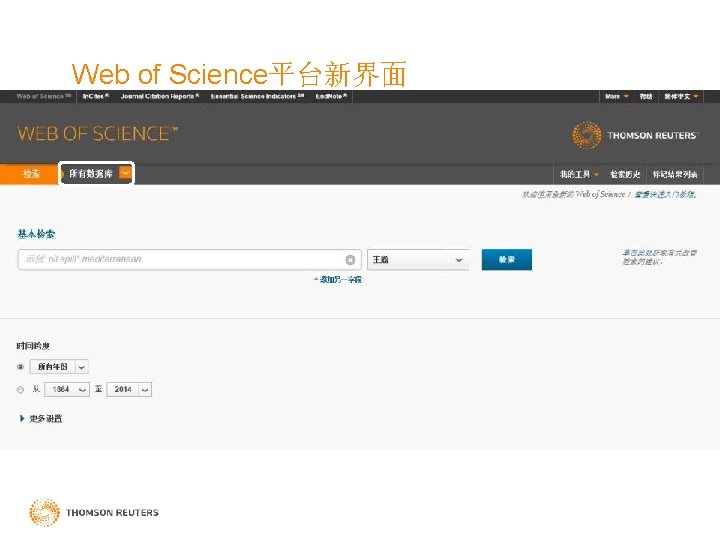This screenshot has height=540, width=720.
Task: Click the Thomson Reuters logo in header
Action: tap(635, 135)
